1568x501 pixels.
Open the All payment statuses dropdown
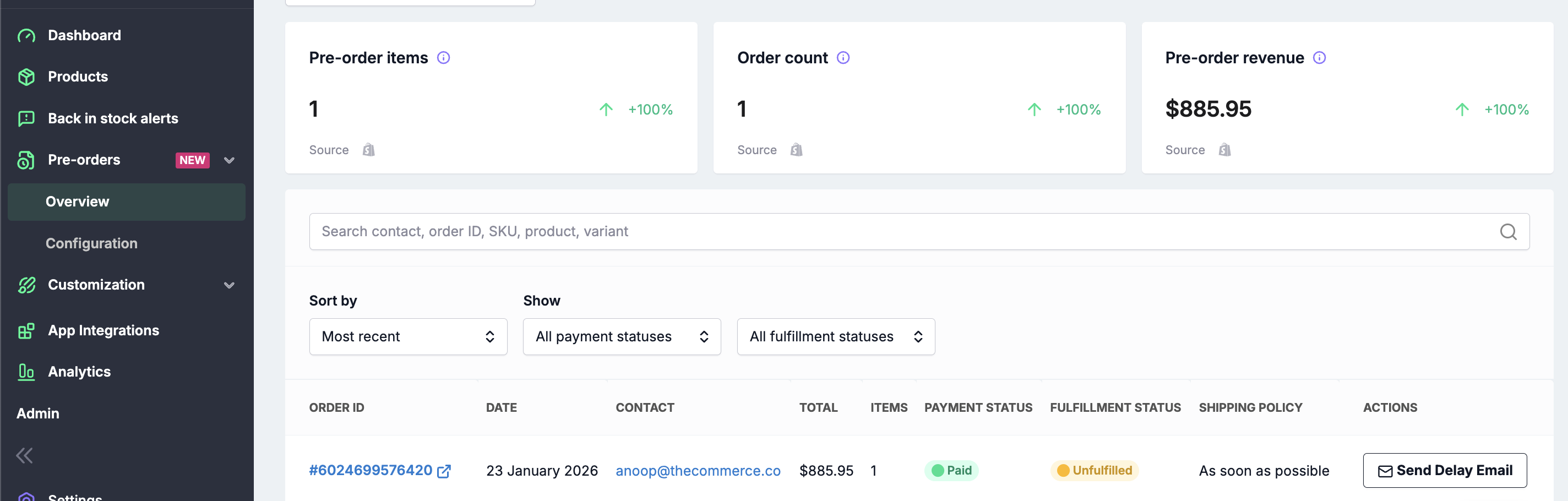pyautogui.click(x=622, y=336)
